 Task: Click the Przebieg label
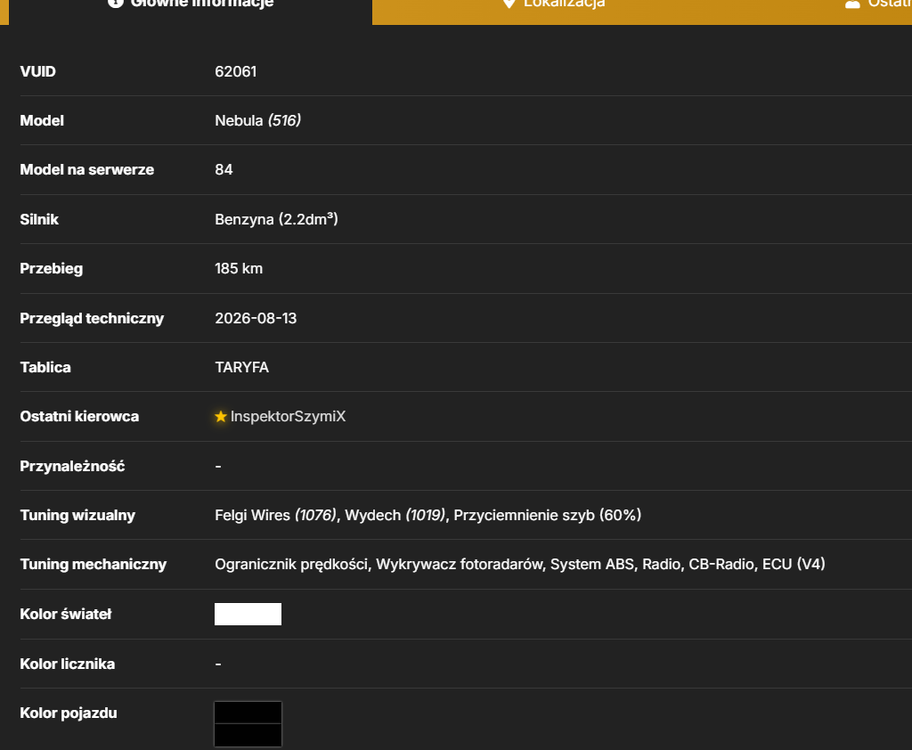click(51, 269)
